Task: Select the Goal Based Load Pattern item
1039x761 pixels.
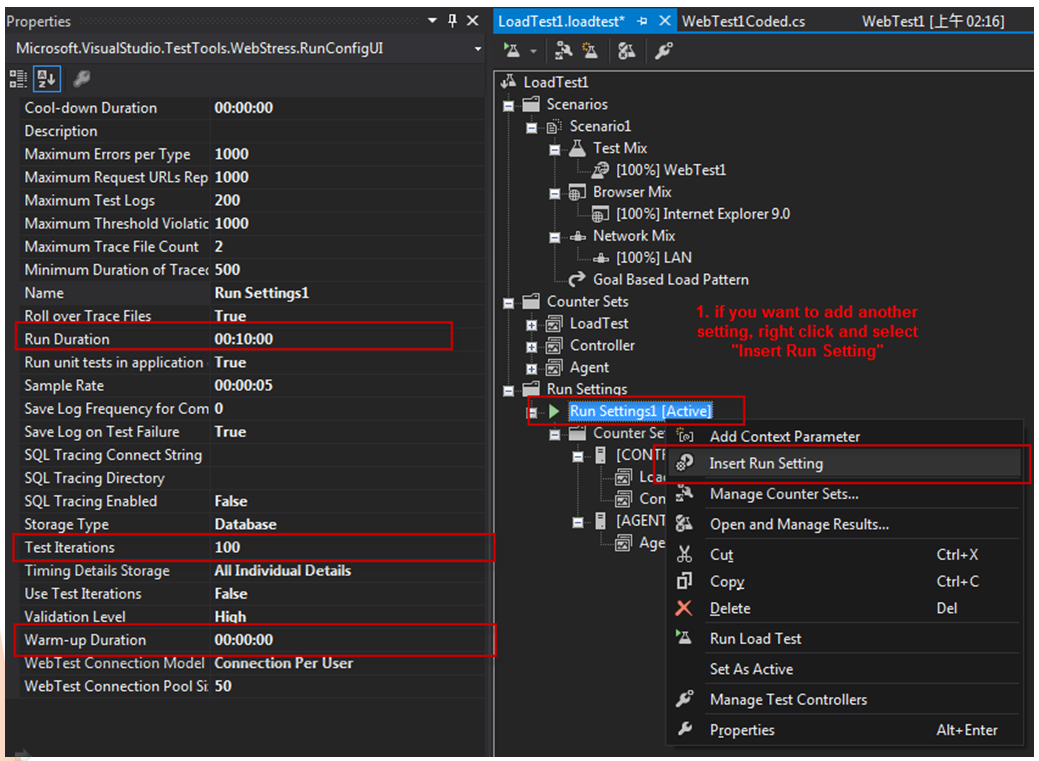Action: click(x=670, y=280)
